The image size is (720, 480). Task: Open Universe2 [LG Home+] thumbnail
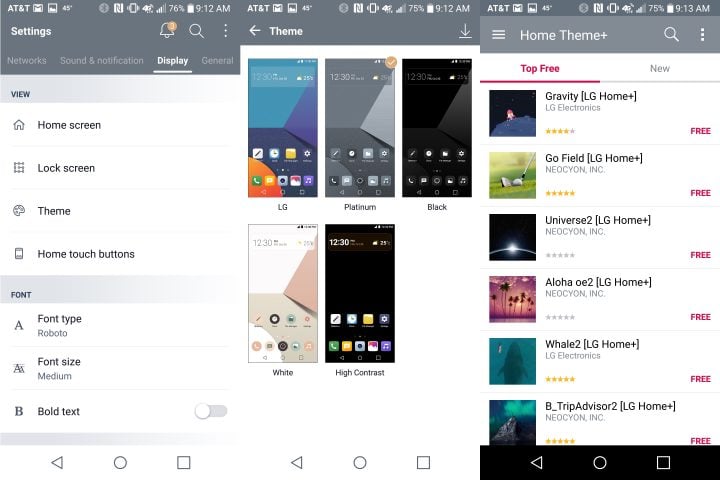coord(512,237)
